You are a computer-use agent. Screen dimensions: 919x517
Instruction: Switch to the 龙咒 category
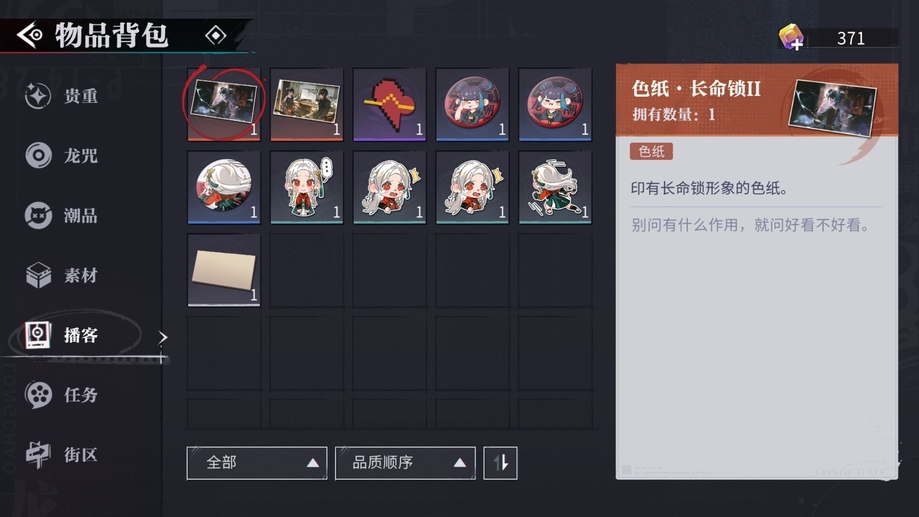(x=62, y=155)
